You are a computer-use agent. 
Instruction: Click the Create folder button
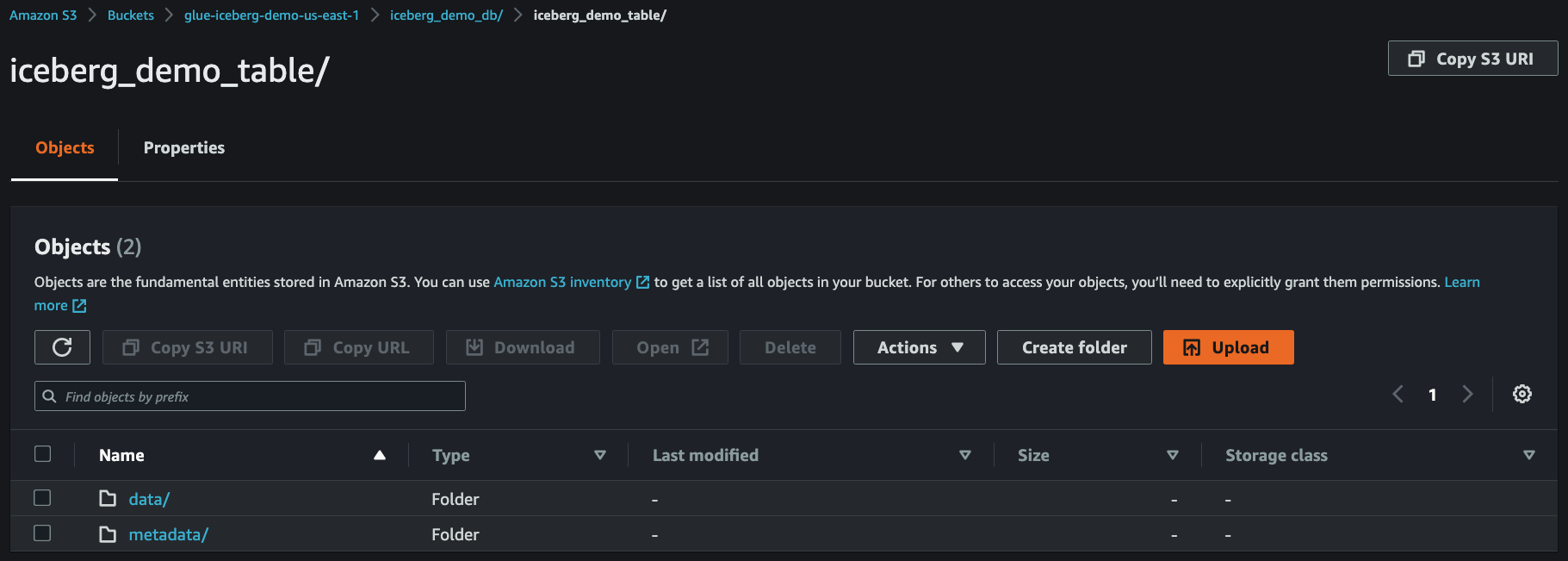(1074, 347)
